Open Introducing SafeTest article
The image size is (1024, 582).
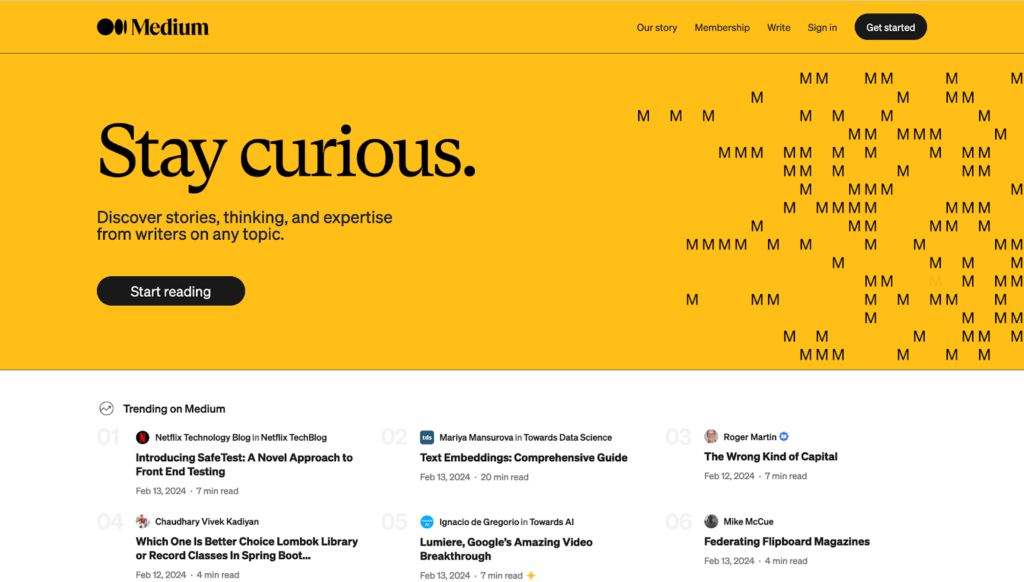coord(244,464)
